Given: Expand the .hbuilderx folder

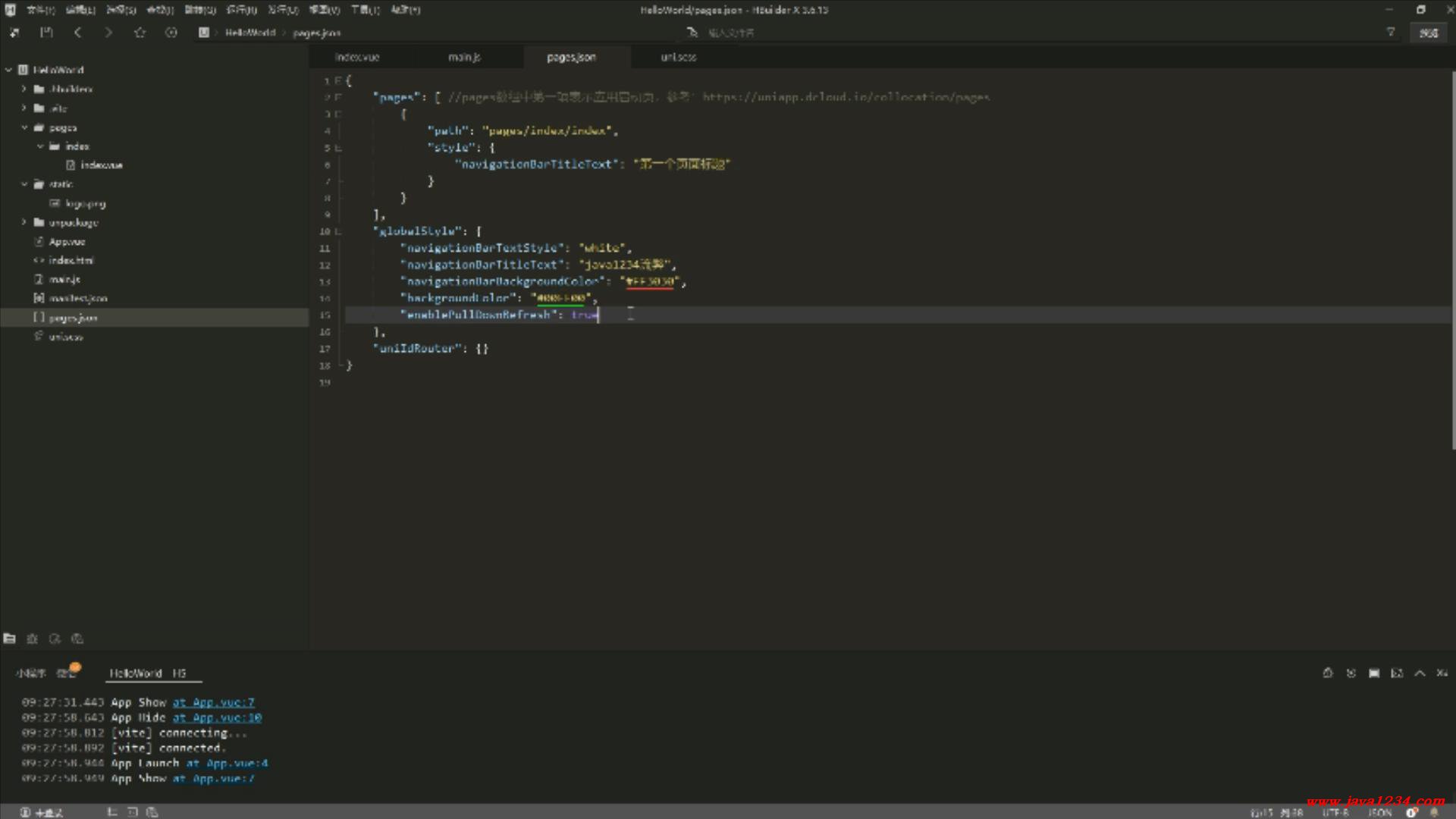Looking at the screenshot, I should [24, 89].
